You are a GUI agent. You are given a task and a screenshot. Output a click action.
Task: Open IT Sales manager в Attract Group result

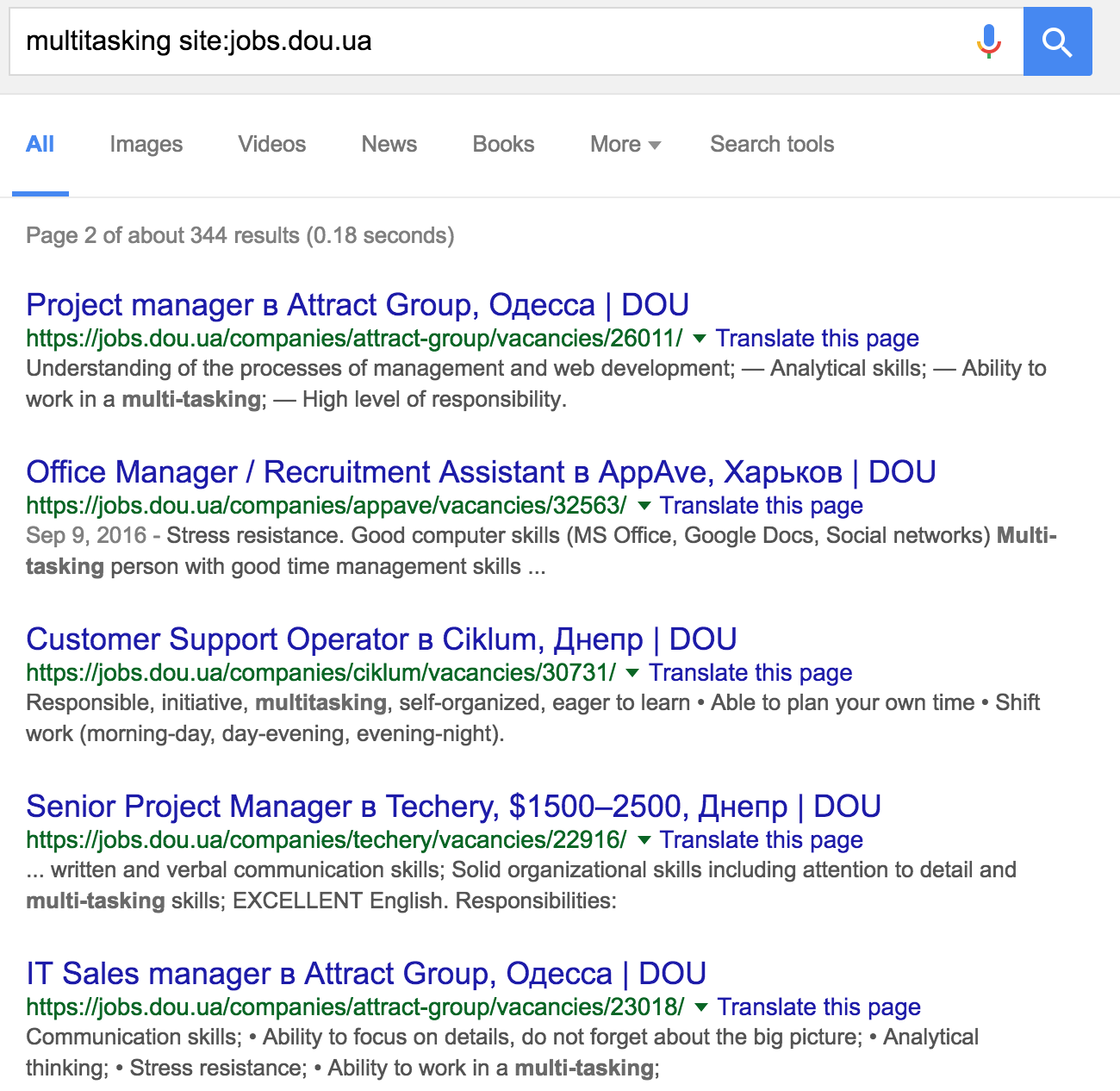(x=366, y=974)
